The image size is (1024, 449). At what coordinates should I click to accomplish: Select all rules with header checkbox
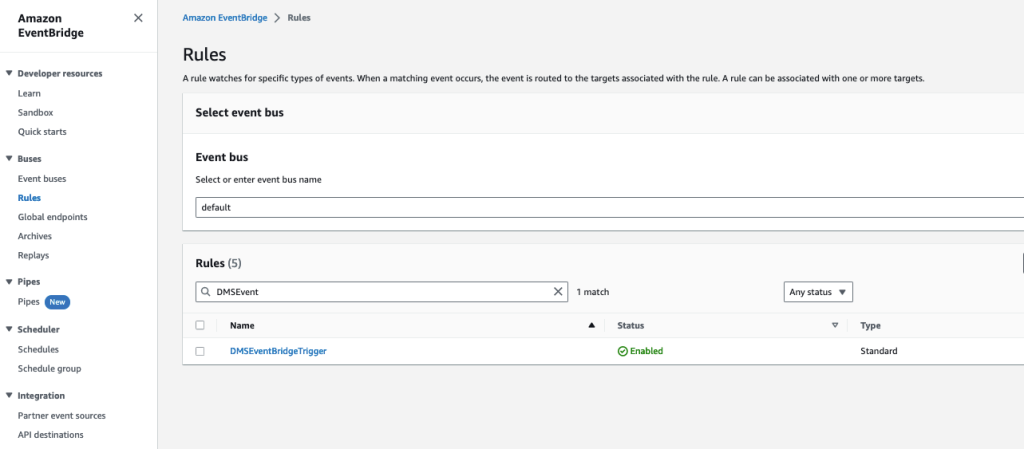tap(200, 325)
